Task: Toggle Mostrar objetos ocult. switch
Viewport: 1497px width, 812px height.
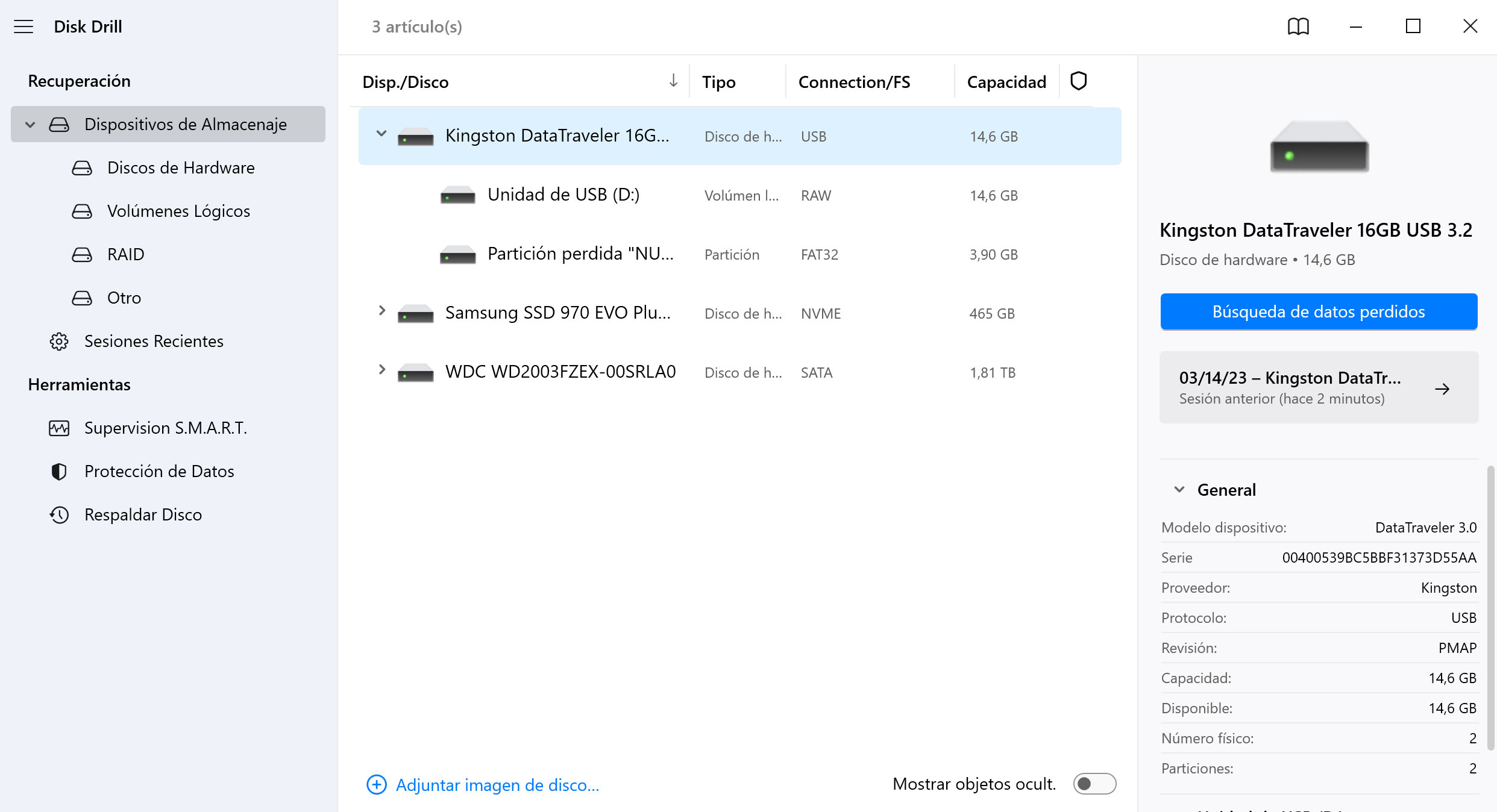Action: click(x=1094, y=784)
